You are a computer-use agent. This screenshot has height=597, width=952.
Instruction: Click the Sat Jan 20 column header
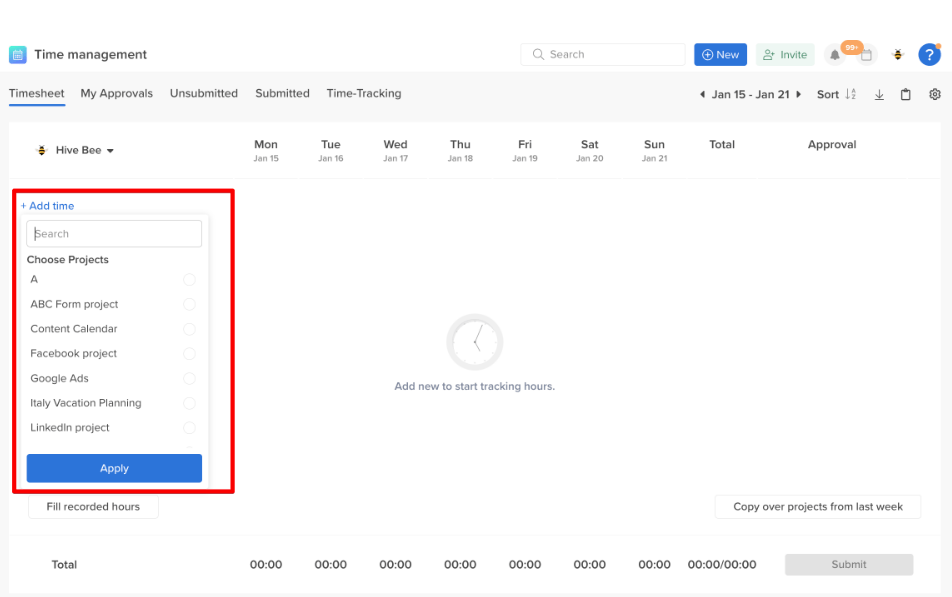(x=590, y=150)
